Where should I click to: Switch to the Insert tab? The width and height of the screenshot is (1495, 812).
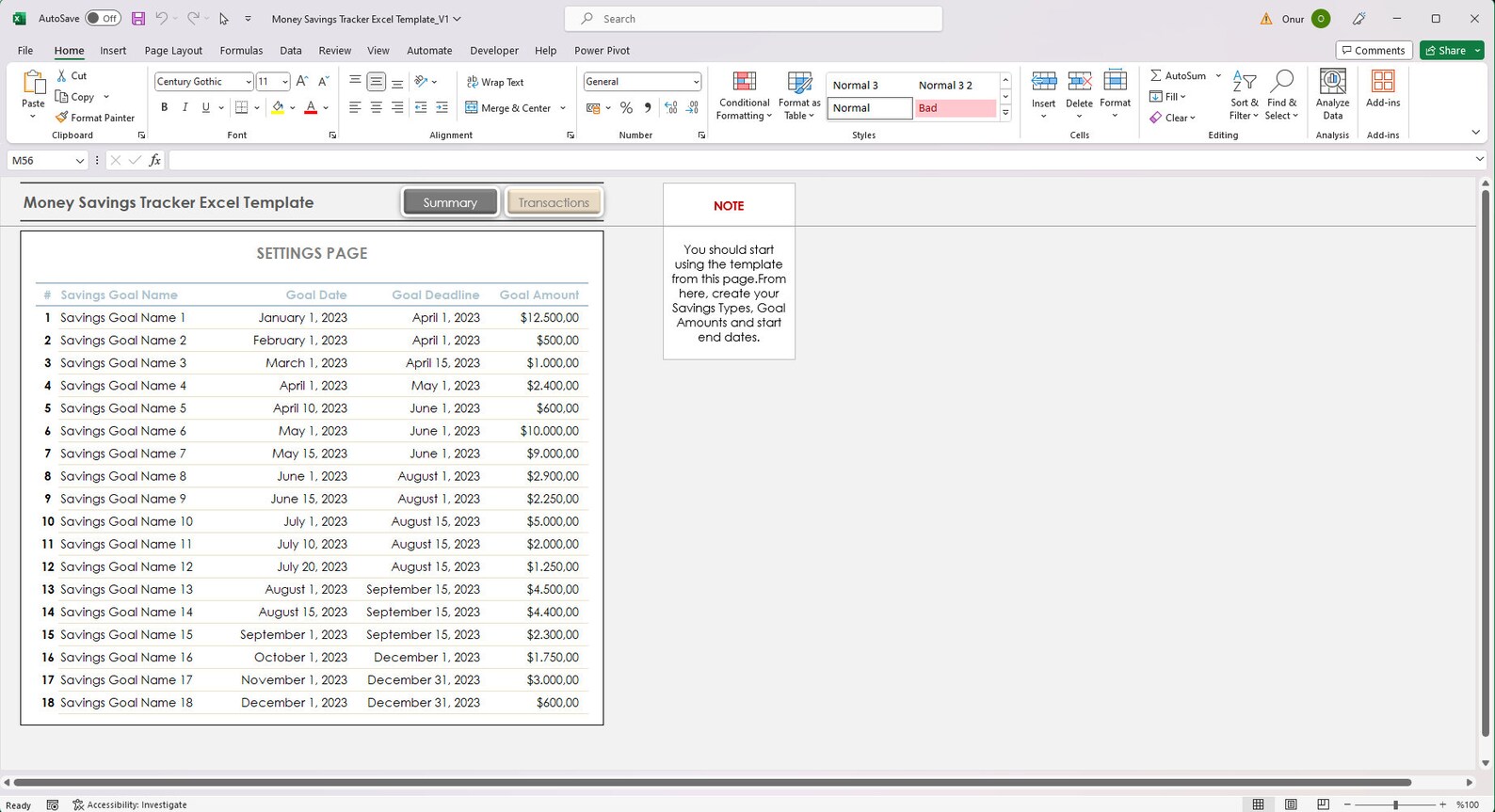tap(113, 51)
